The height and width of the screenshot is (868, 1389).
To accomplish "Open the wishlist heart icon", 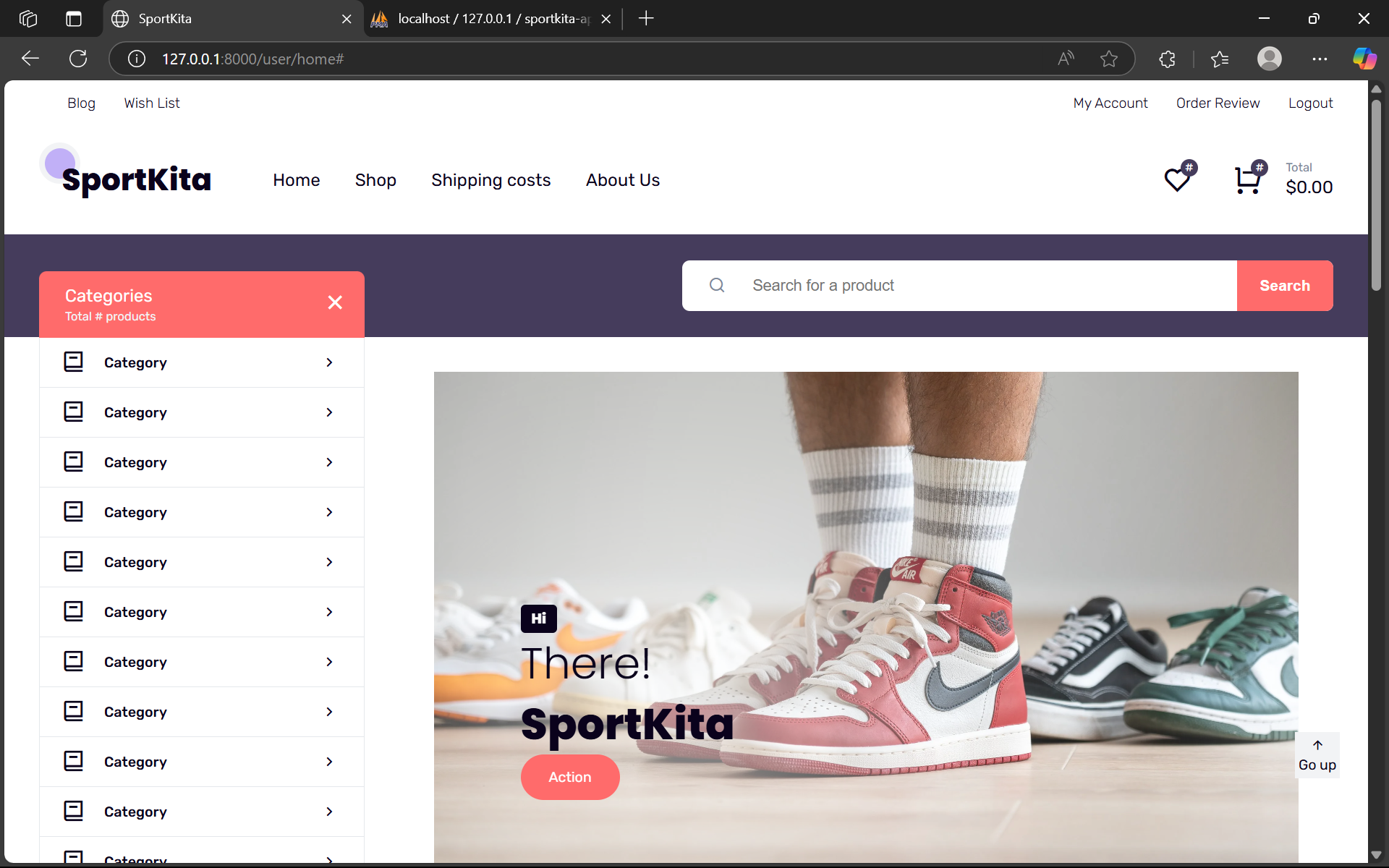I will coord(1177,179).
